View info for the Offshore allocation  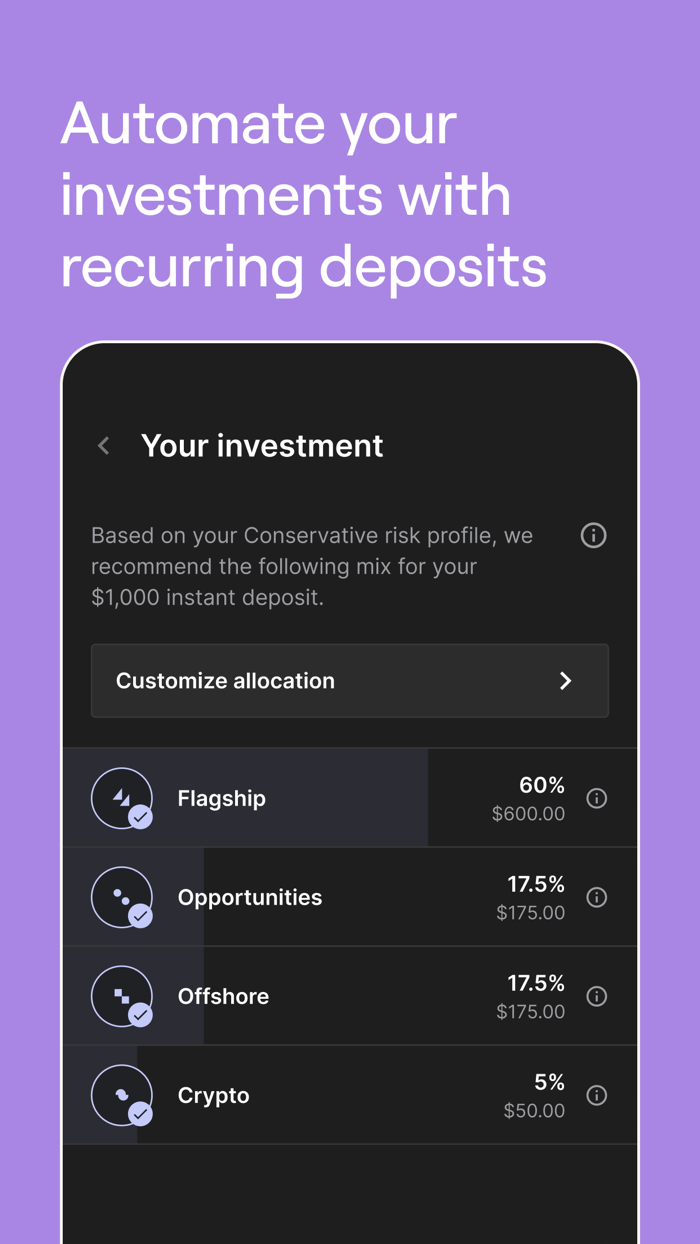click(x=597, y=995)
